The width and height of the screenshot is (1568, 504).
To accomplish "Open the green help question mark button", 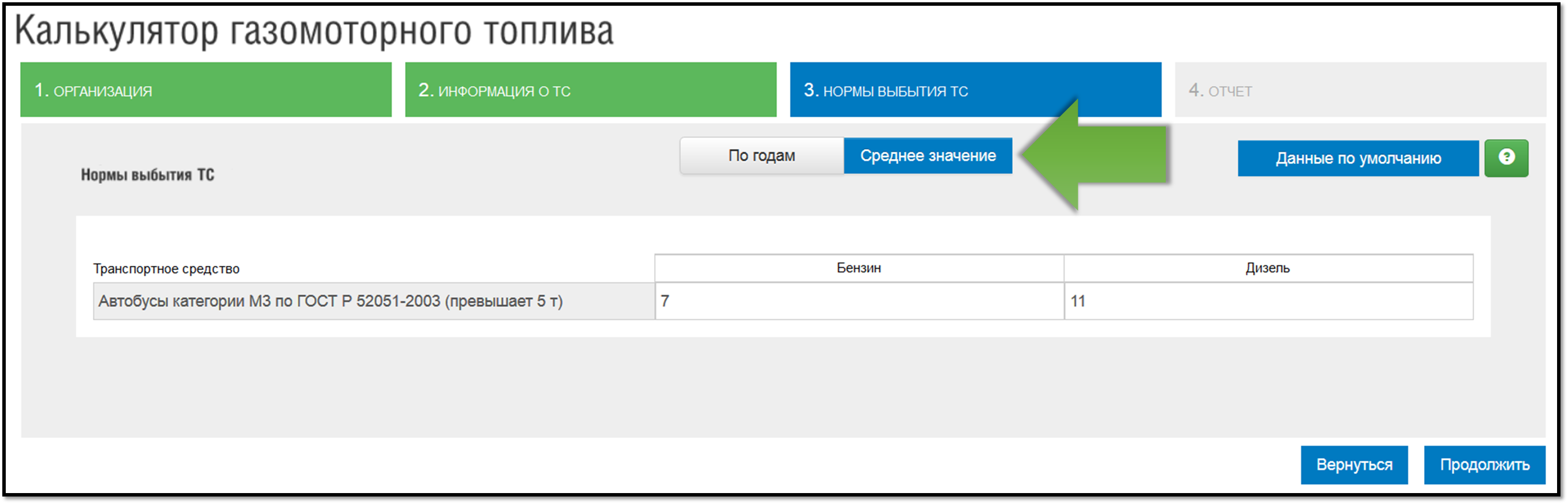I will coord(1506,158).
